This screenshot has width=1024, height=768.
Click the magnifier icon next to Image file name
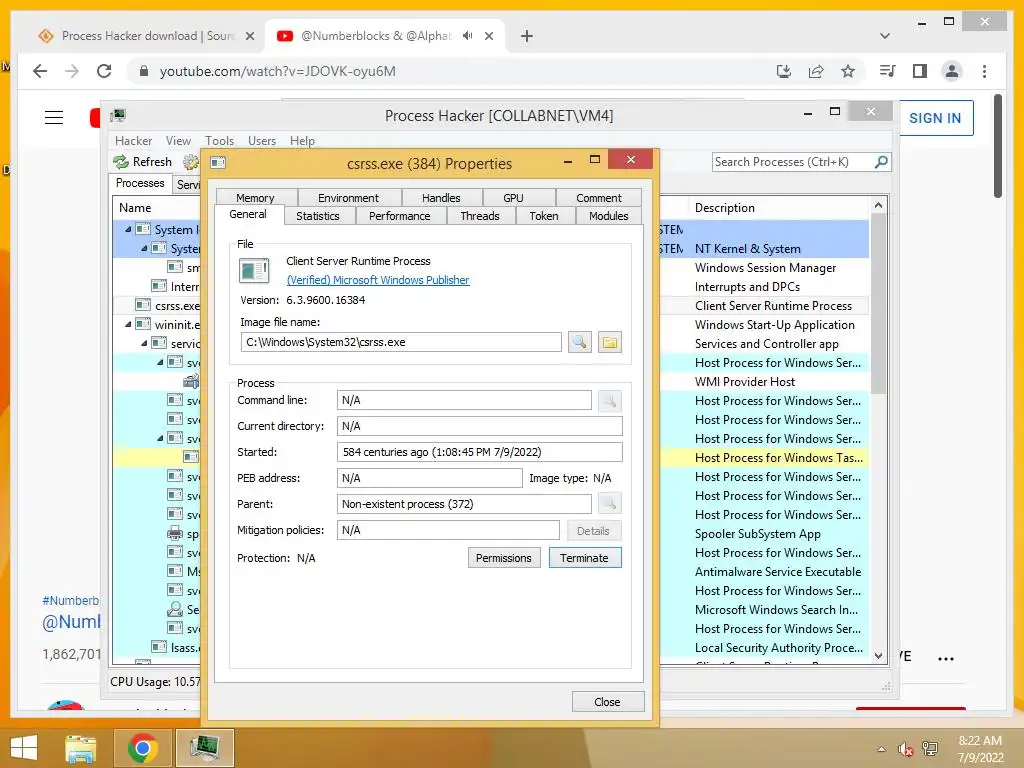579,342
